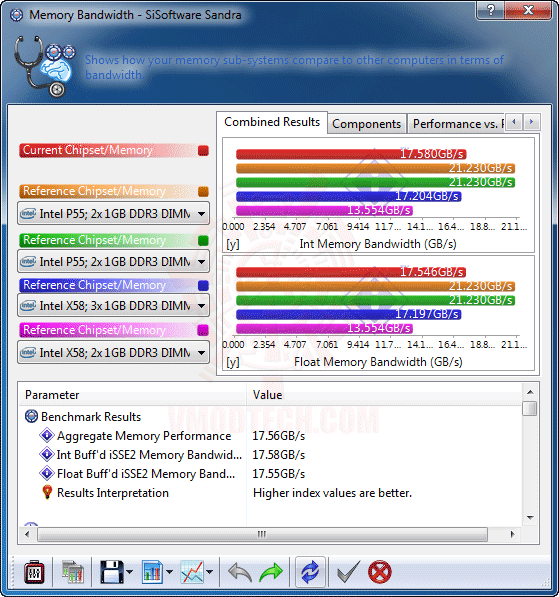Click the results list scroll down arrow
The height and width of the screenshot is (597, 559).
[530, 517]
